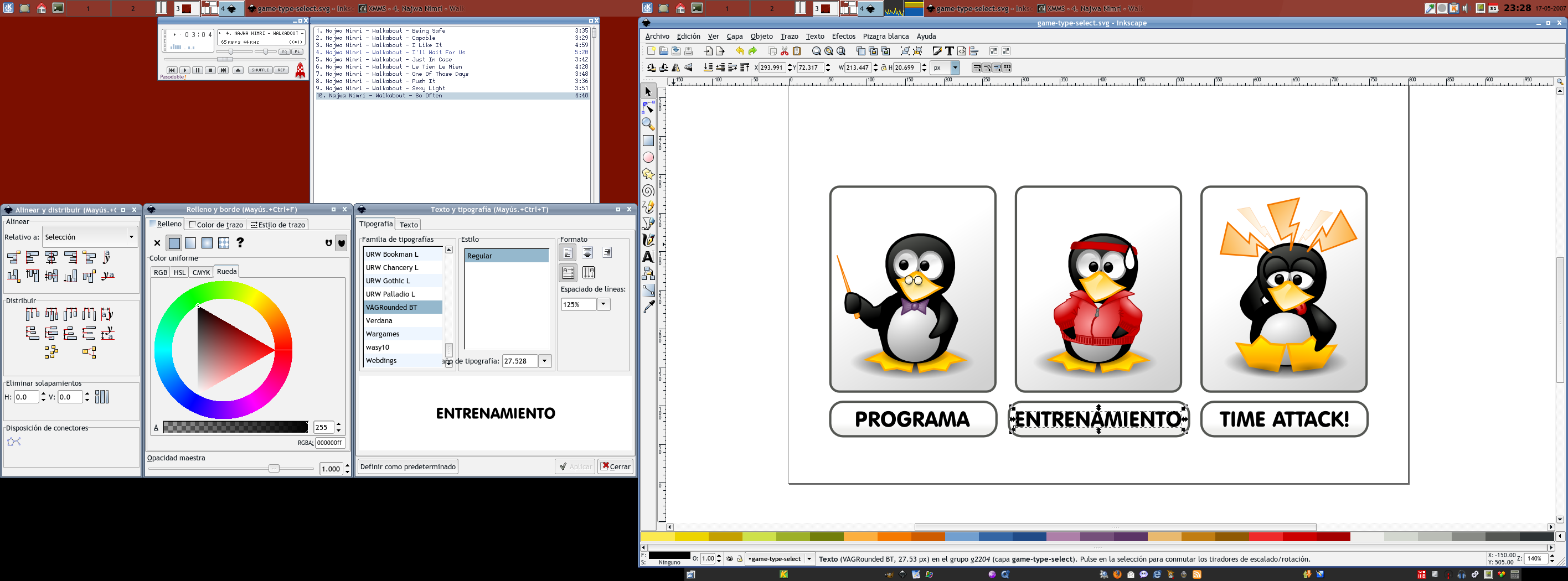The height and width of the screenshot is (581, 1568).
Task: Select the zoom magnifier tool in toolbox
Action: (648, 124)
